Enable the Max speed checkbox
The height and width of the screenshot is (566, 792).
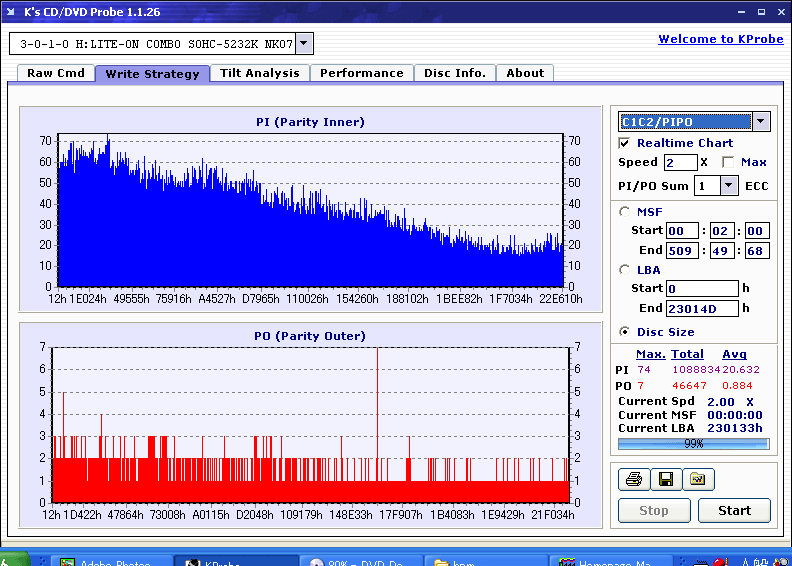click(727, 162)
